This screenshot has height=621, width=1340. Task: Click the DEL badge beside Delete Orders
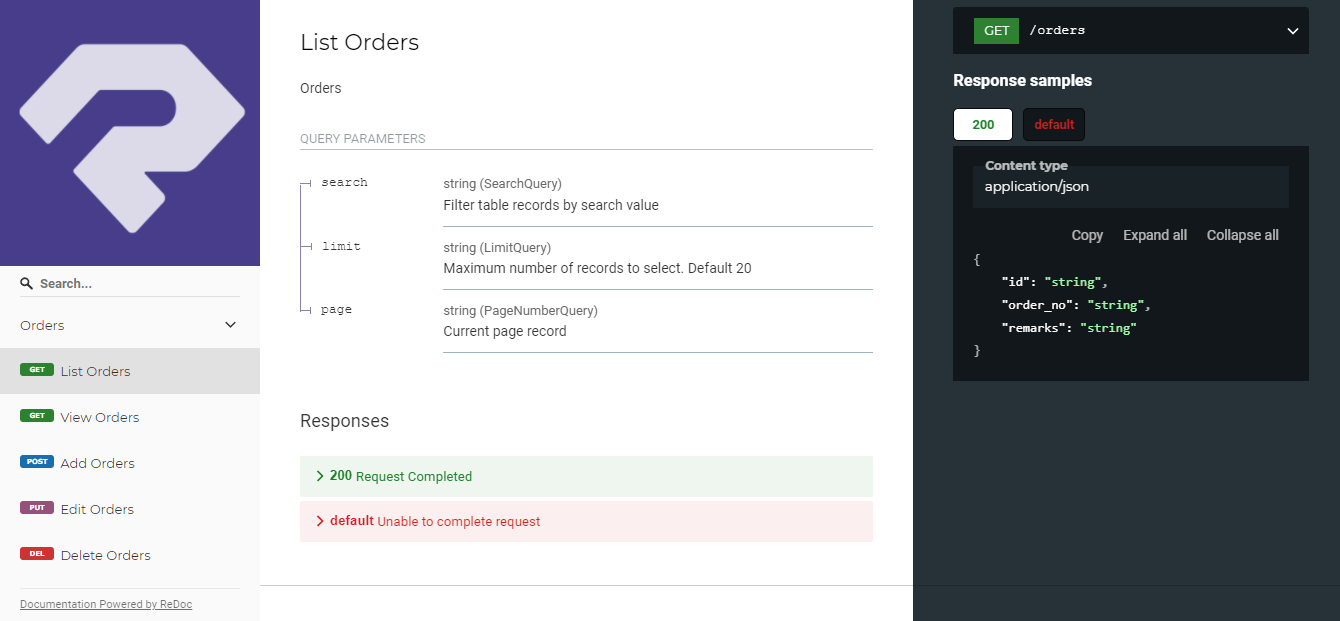37,554
